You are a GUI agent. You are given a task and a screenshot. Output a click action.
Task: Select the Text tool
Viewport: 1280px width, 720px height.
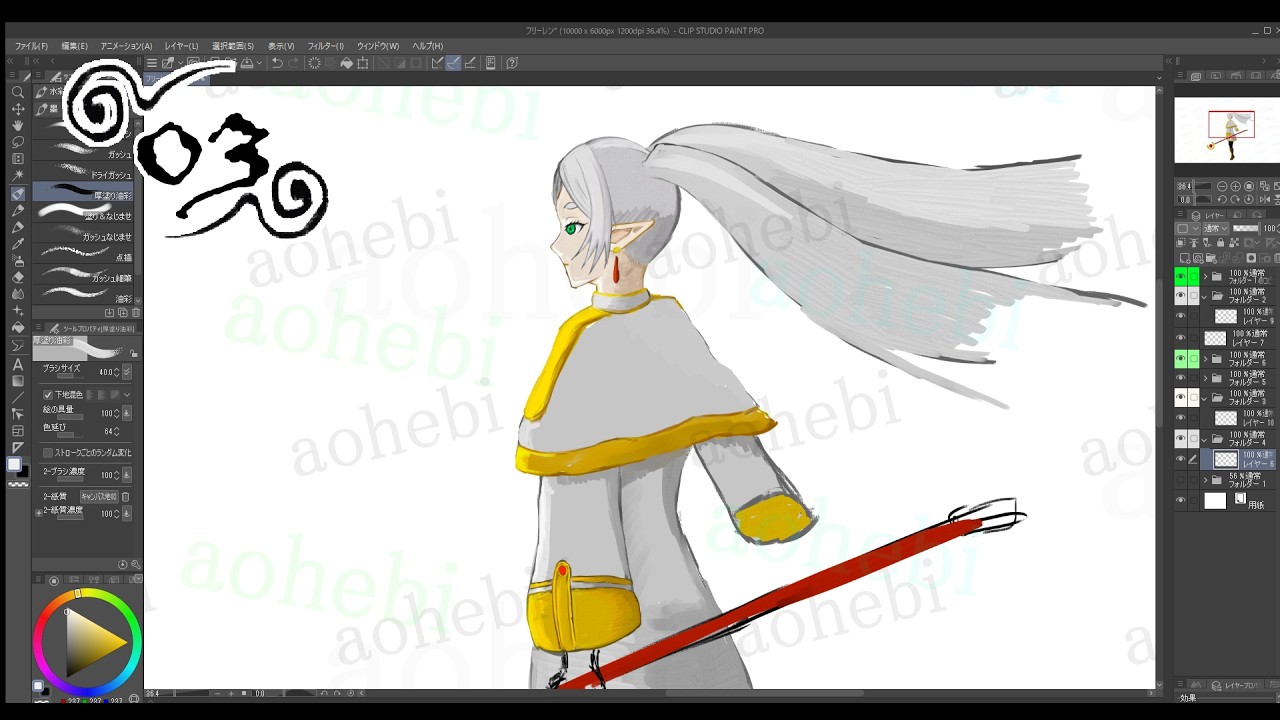click(17, 364)
